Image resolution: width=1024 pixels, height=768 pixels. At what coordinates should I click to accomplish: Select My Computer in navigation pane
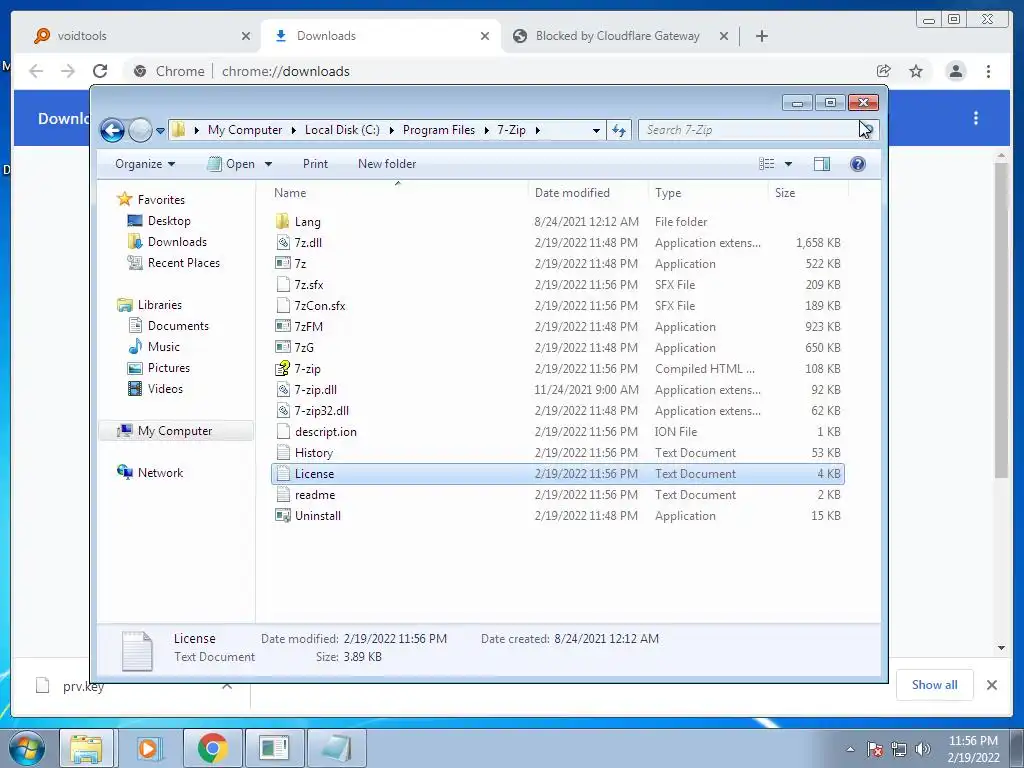tap(174, 430)
